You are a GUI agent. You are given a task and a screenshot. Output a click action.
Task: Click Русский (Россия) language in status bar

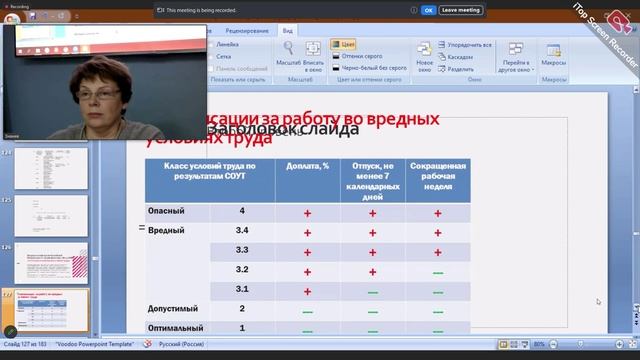[181, 344]
